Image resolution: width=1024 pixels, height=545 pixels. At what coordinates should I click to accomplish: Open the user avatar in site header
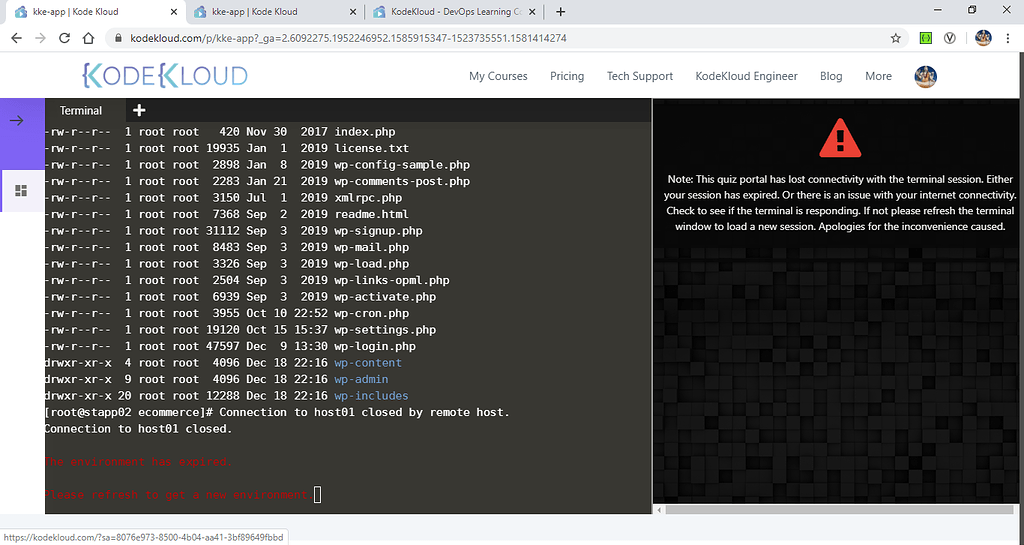pos(925,76)
